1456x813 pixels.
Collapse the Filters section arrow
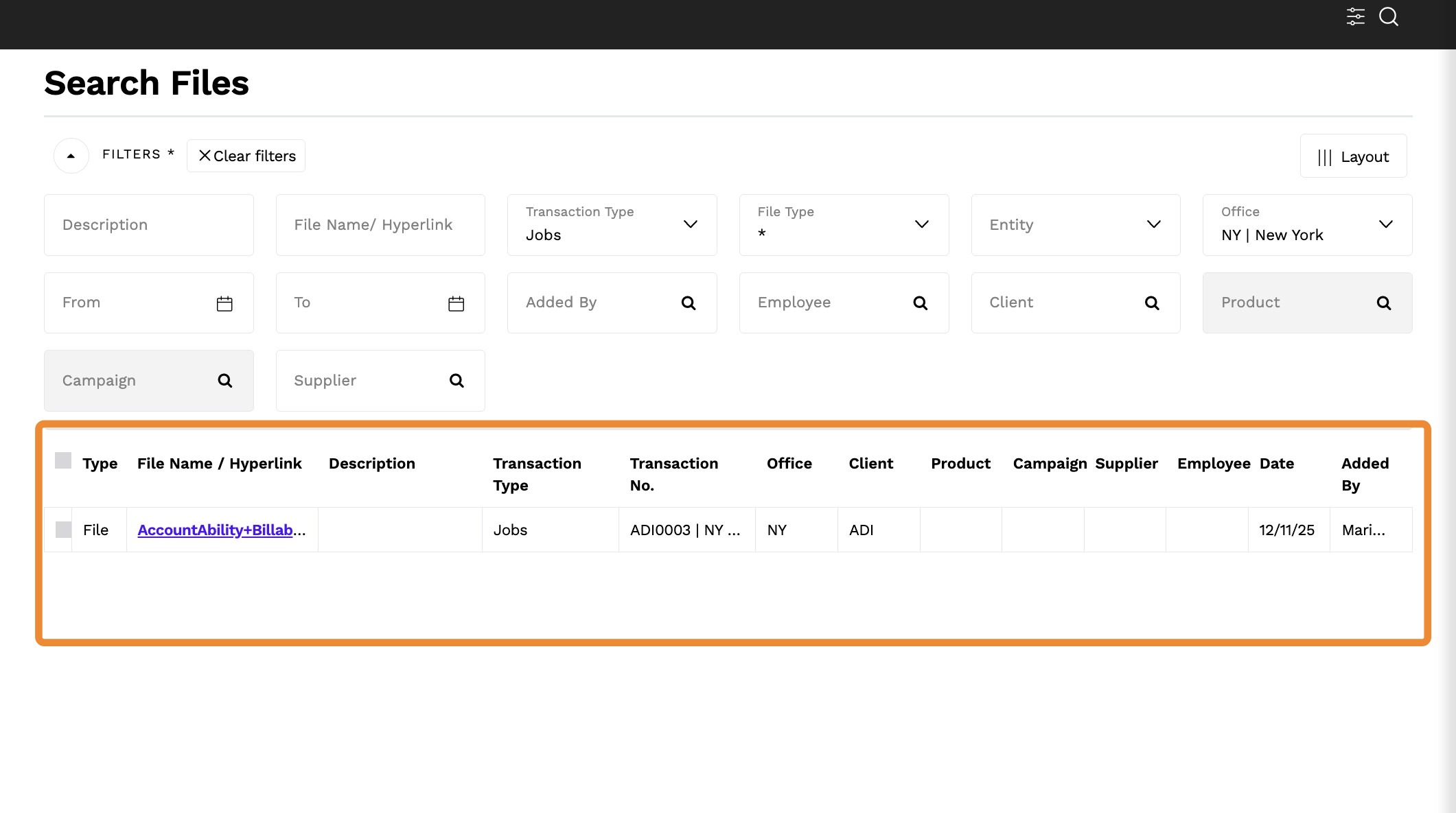click(71, 156)
